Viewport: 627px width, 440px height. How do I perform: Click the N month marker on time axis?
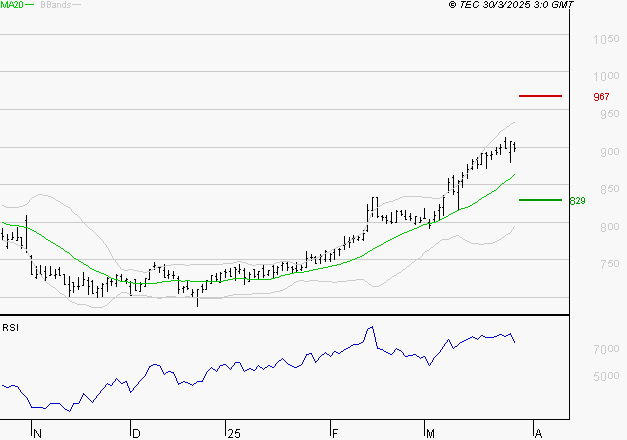(x=37, y=434)
